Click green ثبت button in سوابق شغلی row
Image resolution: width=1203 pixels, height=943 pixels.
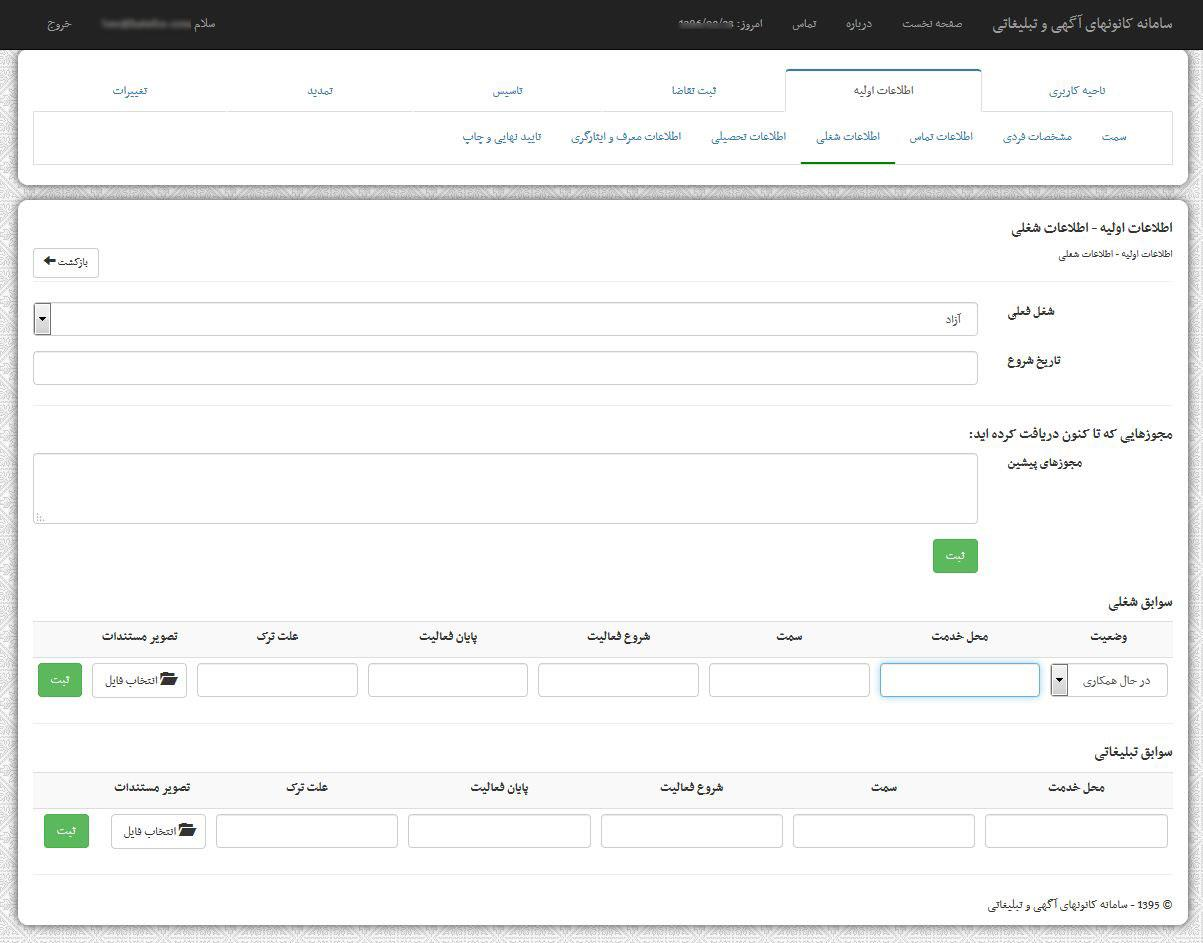[60, 680]
